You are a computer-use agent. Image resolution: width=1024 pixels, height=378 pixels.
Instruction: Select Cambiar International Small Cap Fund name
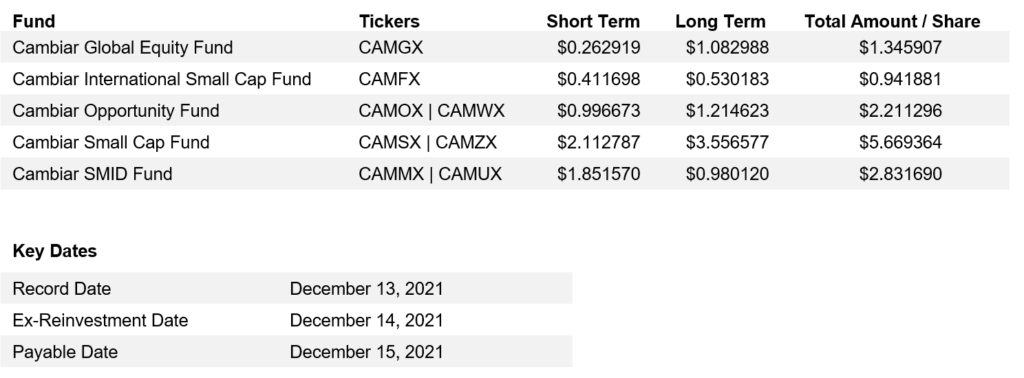click(162, 79)
